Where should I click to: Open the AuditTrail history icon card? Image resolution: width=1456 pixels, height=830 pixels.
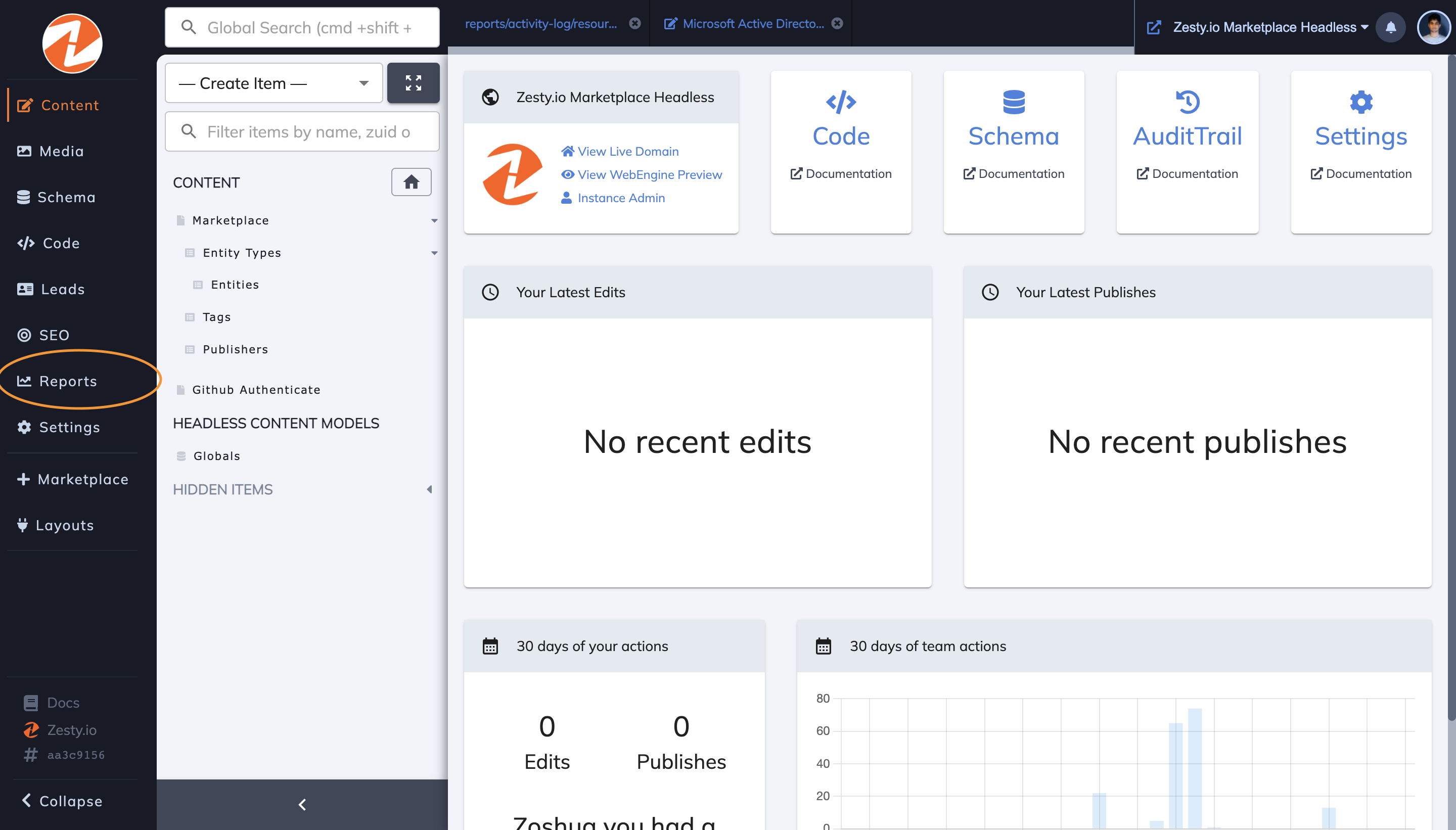click(1188, 102)
